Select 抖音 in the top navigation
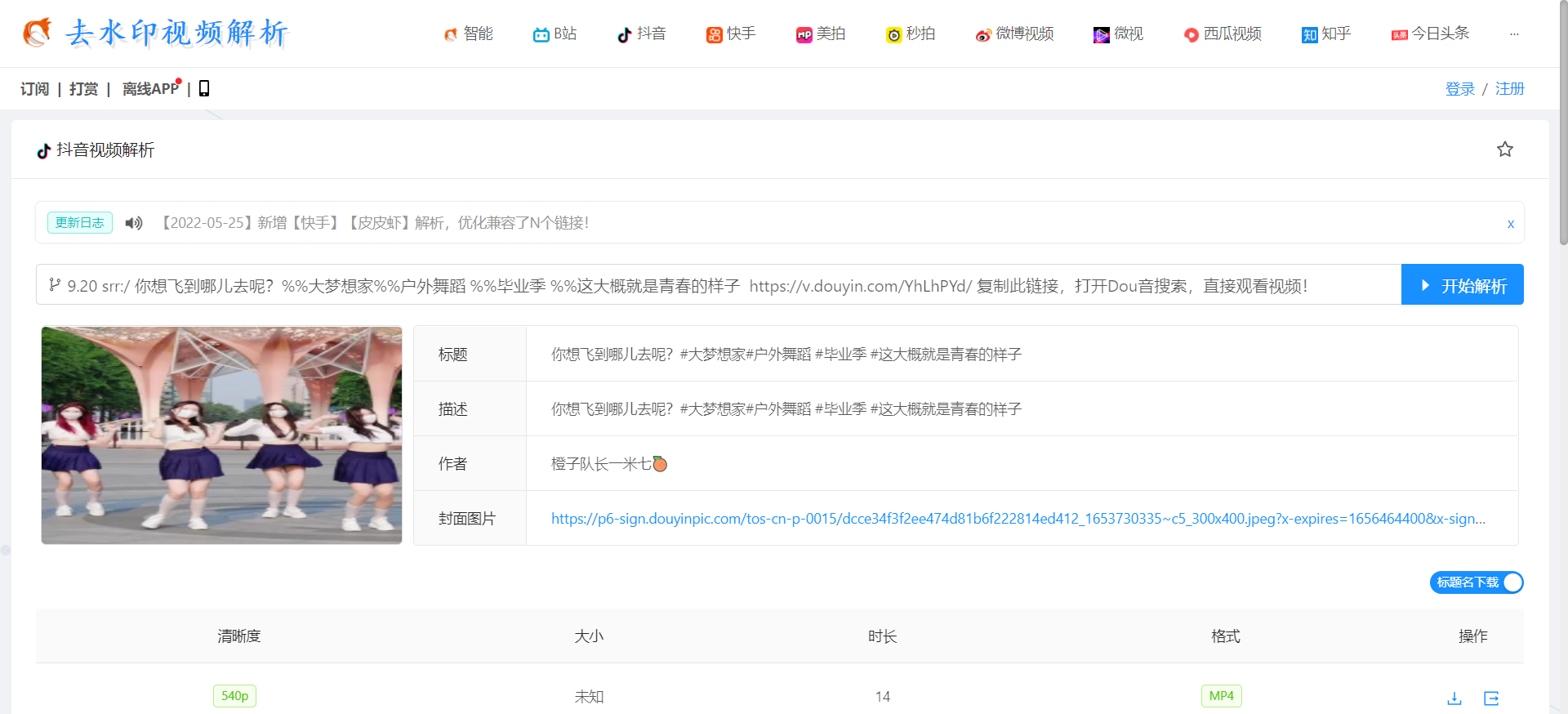This screenshot has height=714, width=1568. (641, 33)
